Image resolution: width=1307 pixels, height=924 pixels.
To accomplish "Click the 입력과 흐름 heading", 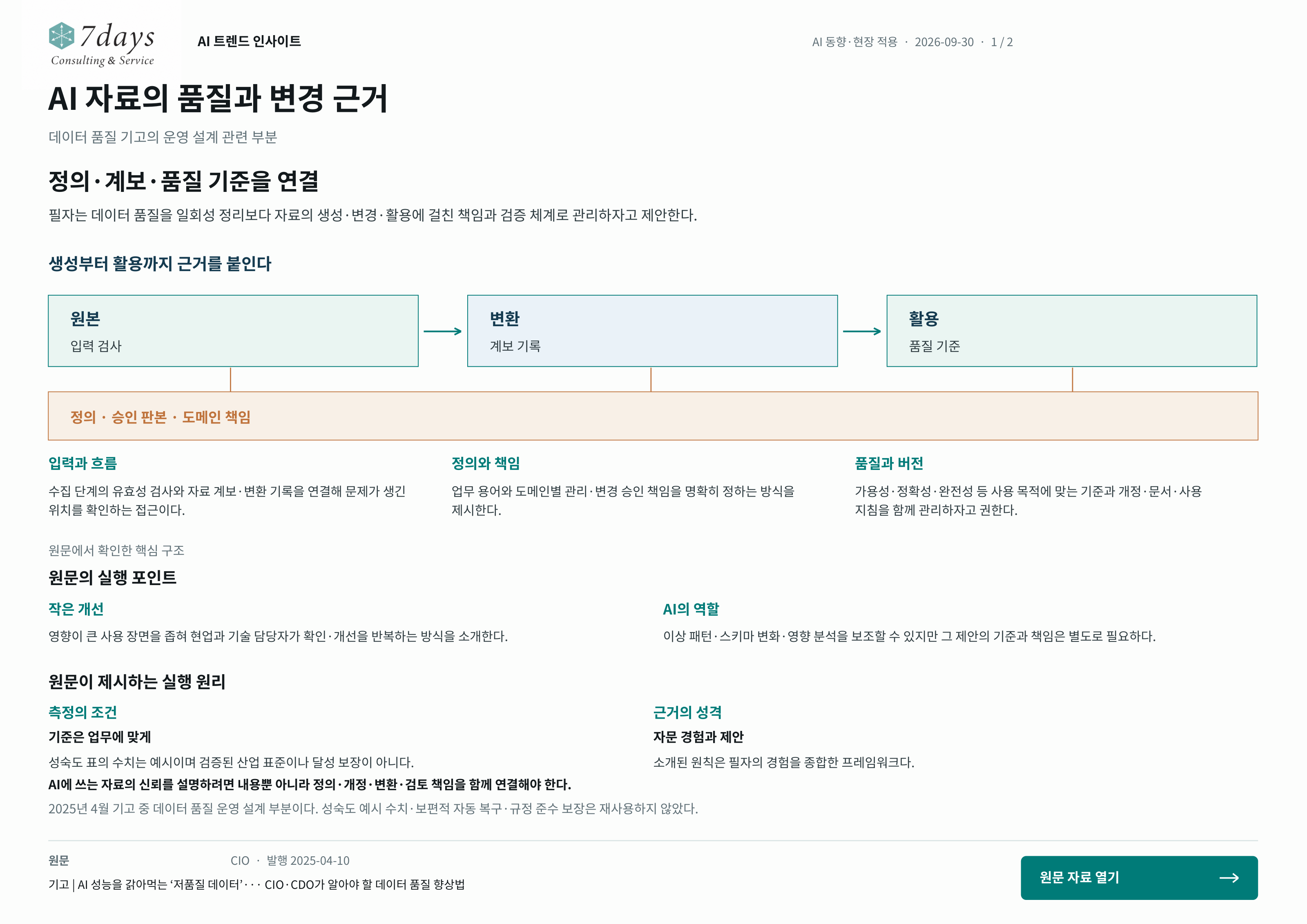I will 83,463.
